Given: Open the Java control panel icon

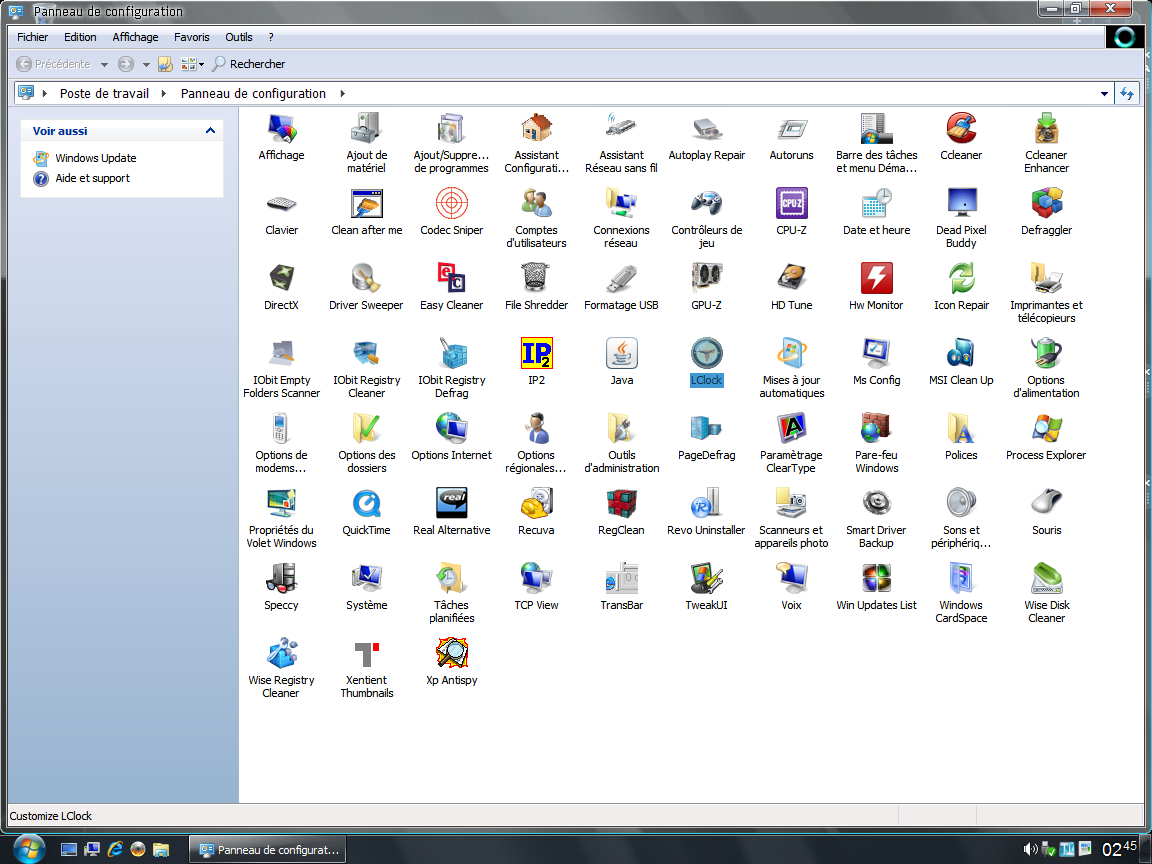Looking at the screenshot, I should tap(622, 353).
